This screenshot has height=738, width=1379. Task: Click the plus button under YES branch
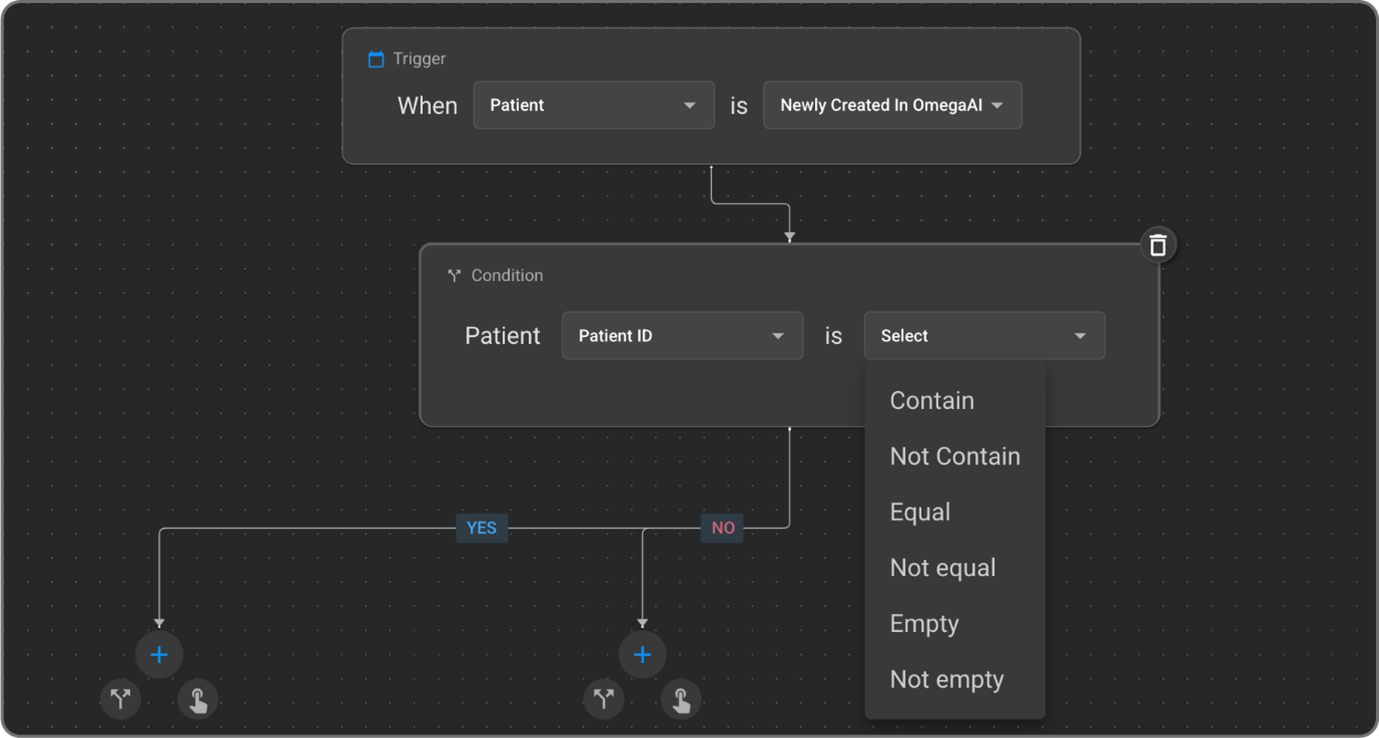tap(159, 655)
